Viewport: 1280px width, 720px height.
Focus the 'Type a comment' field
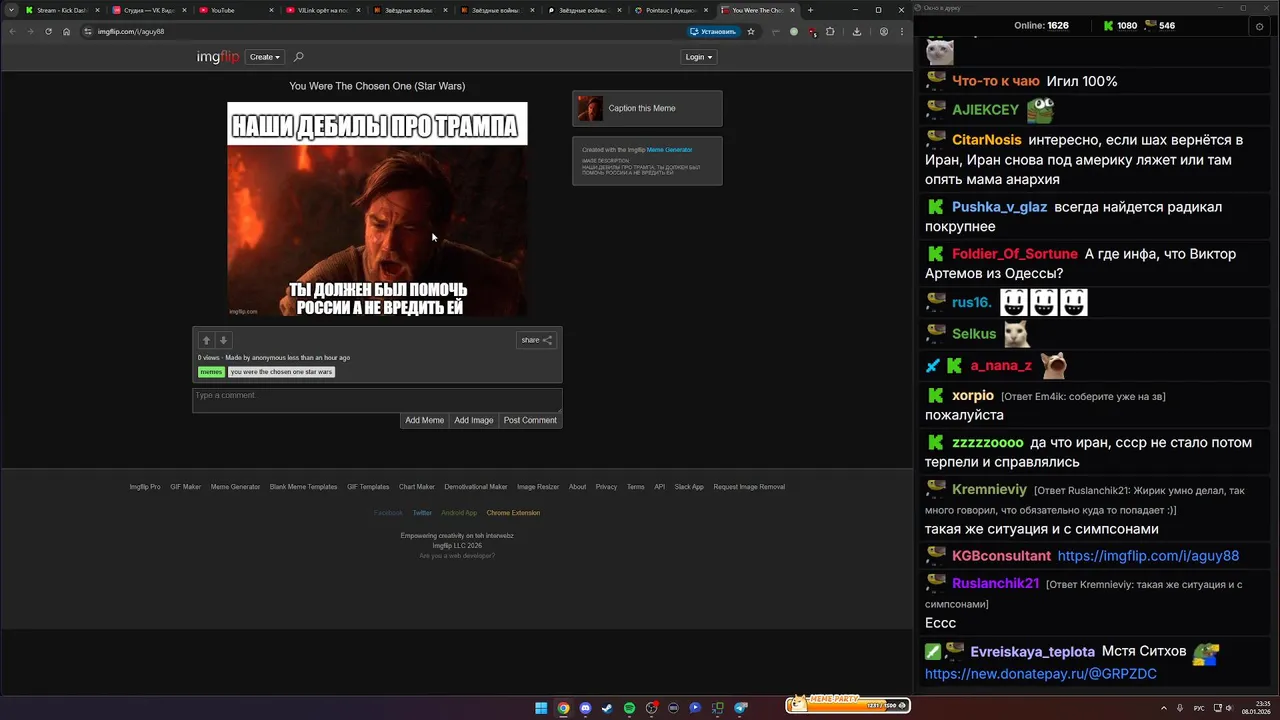[377, 400]
